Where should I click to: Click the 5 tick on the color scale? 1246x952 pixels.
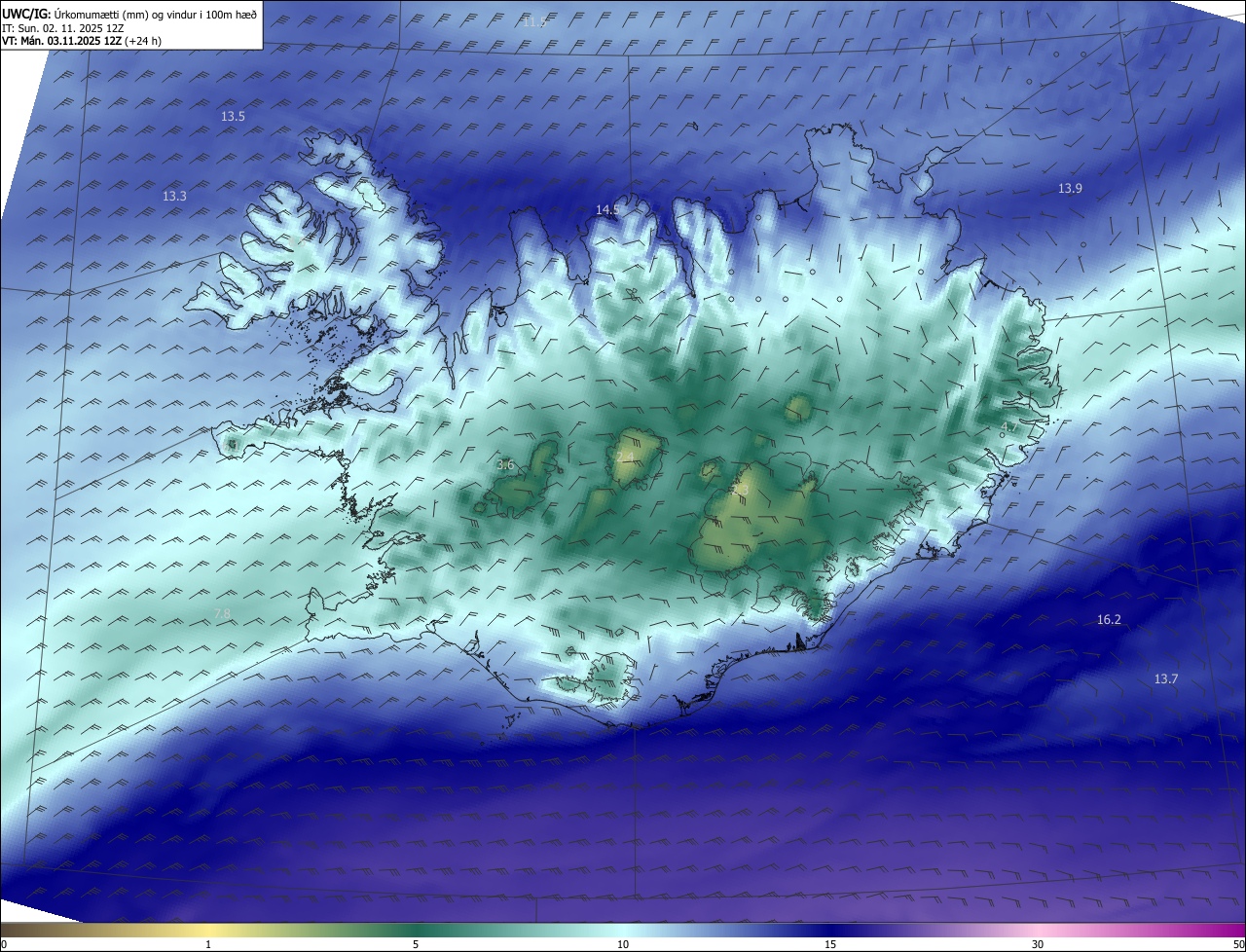pos(416,944)
